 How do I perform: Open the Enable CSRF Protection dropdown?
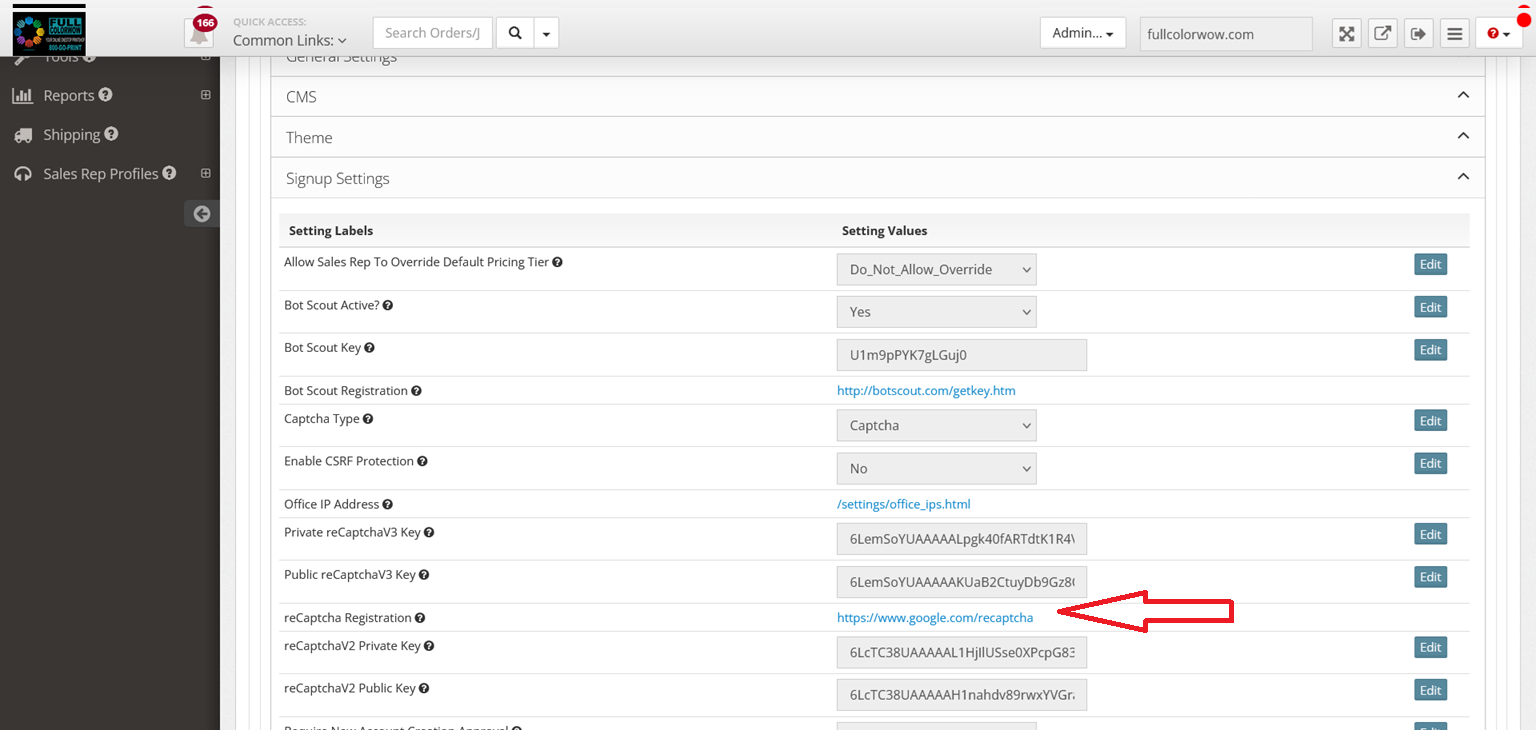click(x=936, y=469)
